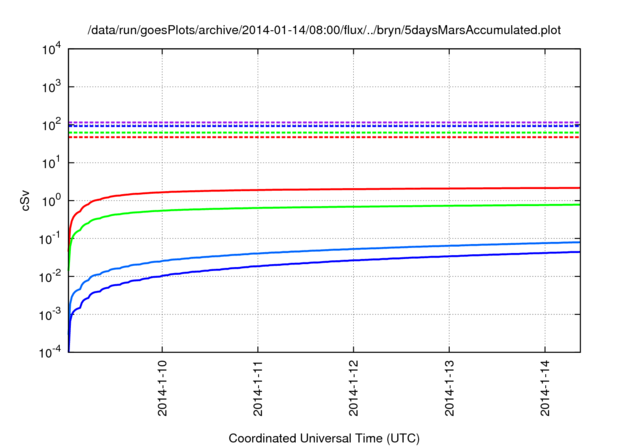The width and height of the screenshot is (640, 448).
Task: Click the 10^0 y-axis tick label
Action: (51, 200)
